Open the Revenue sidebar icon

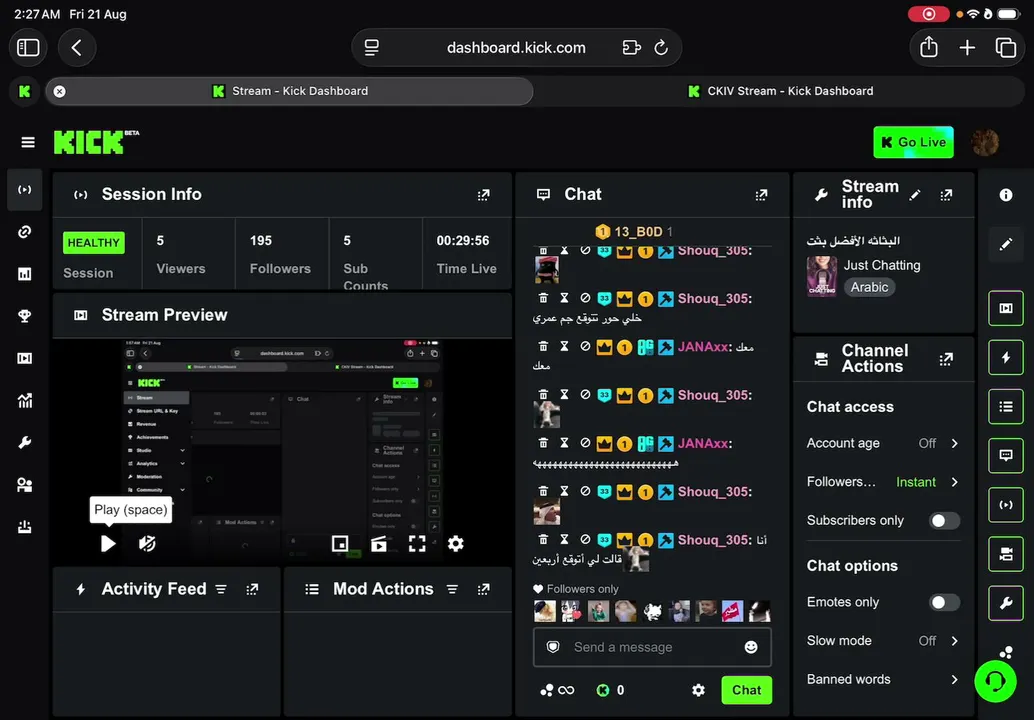pyautogui.click(x=24, y=274)
